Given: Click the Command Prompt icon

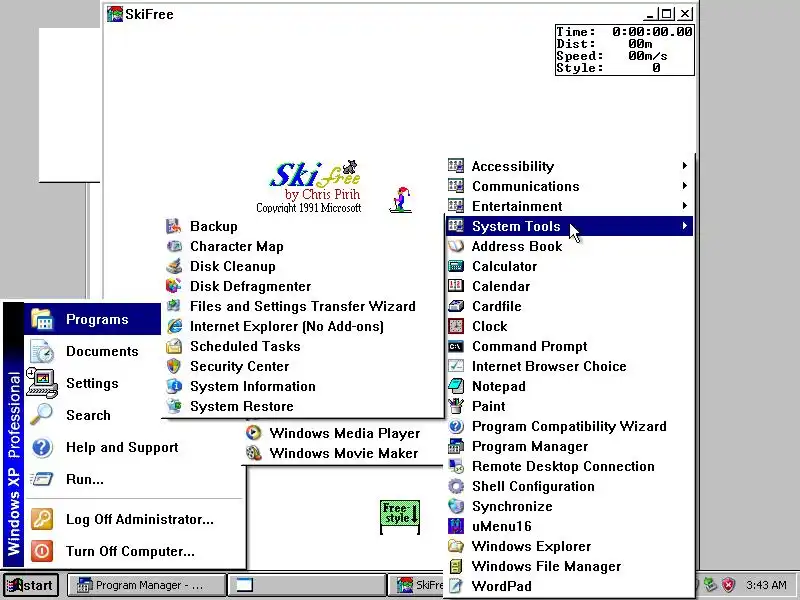Looking at the screenshot, I should [x=456, y=346].
